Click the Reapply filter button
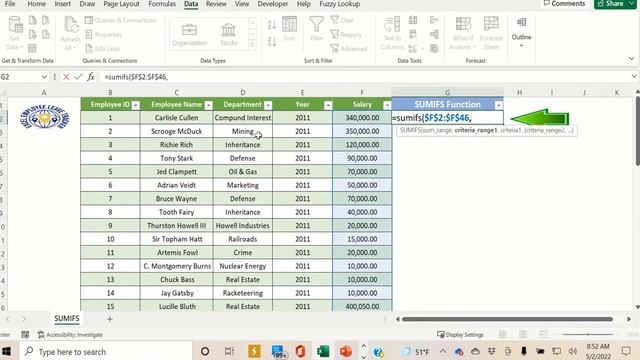This screenshot has height=360, width=640. [346, 35]
